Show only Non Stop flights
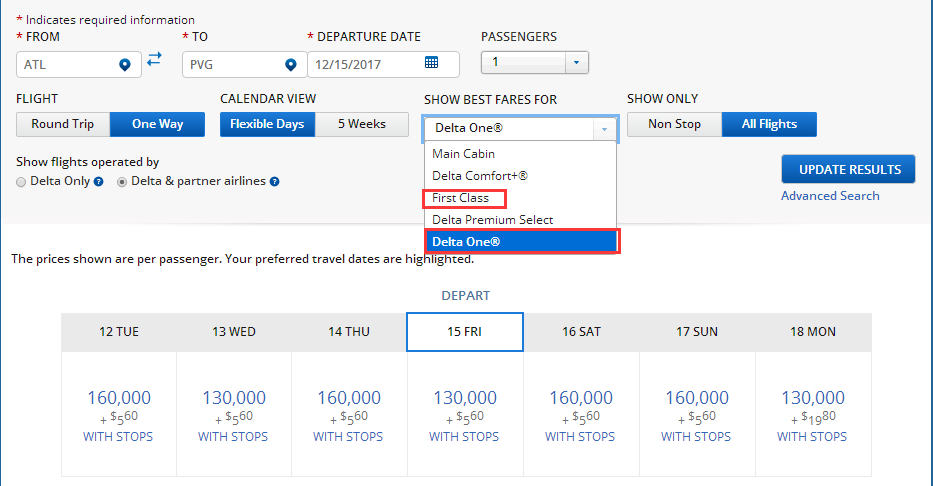933x486 pixels. (674, 124)
